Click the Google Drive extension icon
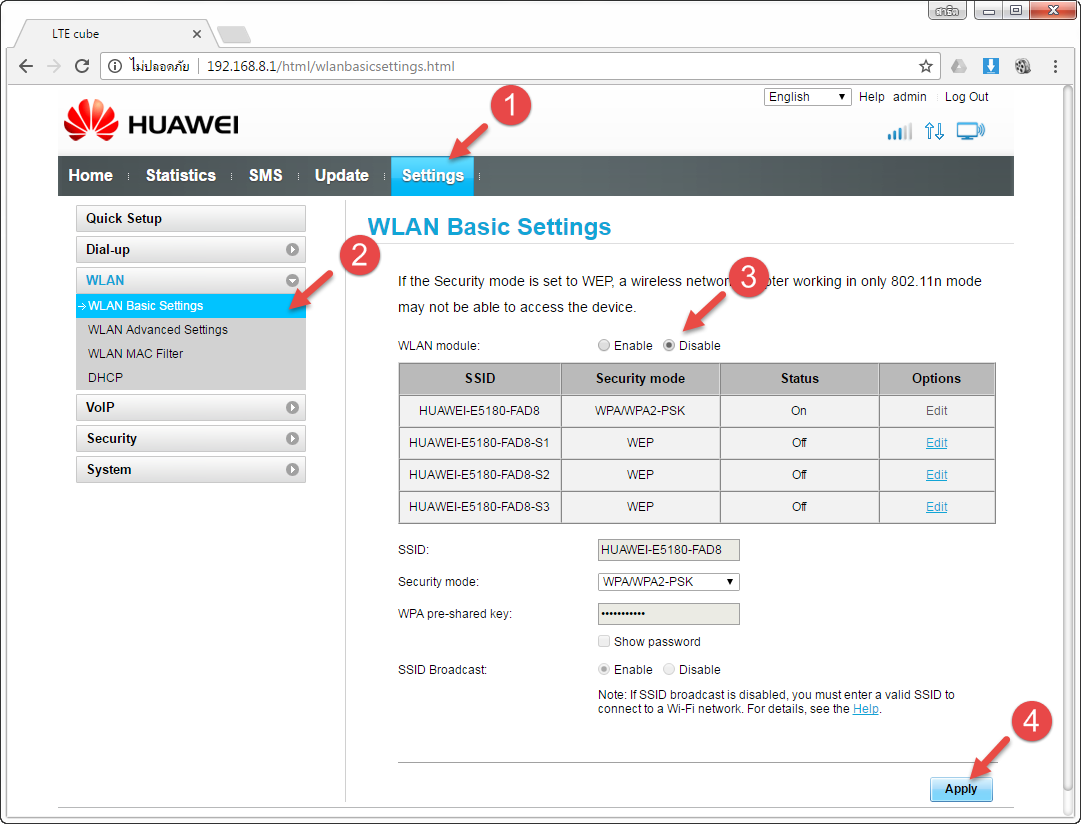 (x=958, y=66)
